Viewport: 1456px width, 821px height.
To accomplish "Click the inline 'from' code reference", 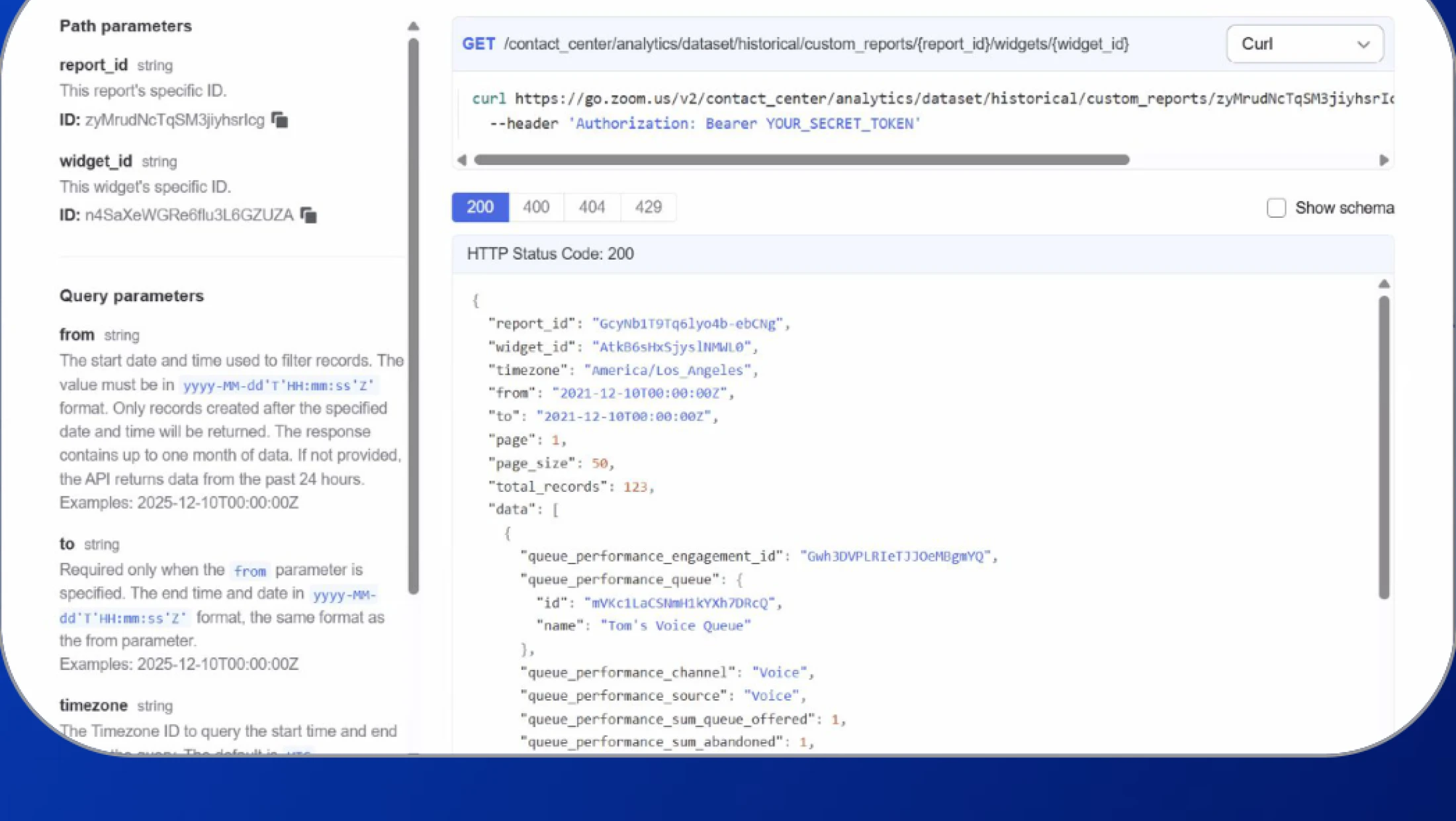I will point(250,571).
